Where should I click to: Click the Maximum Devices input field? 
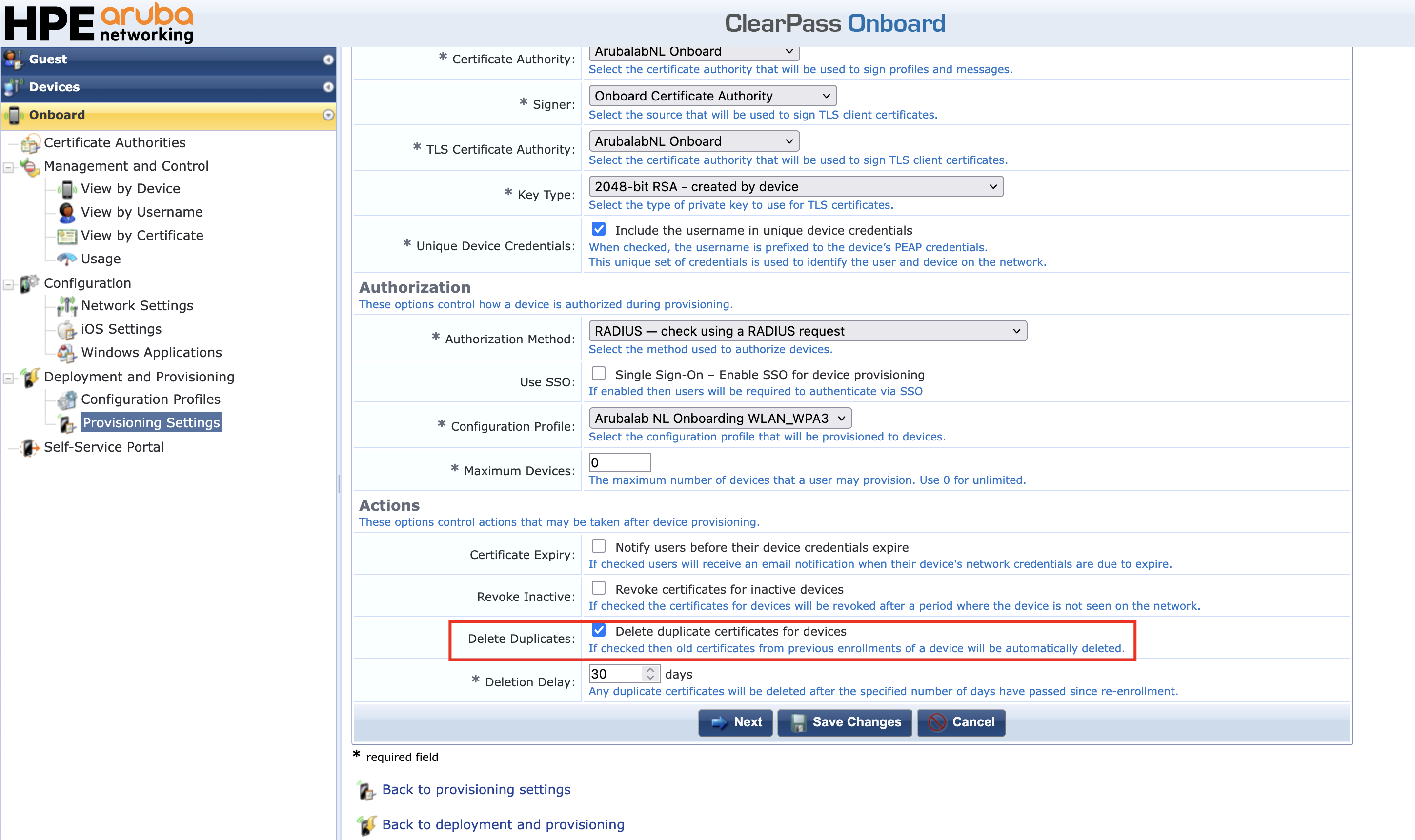pyautogui.click(x=620, y=462)
